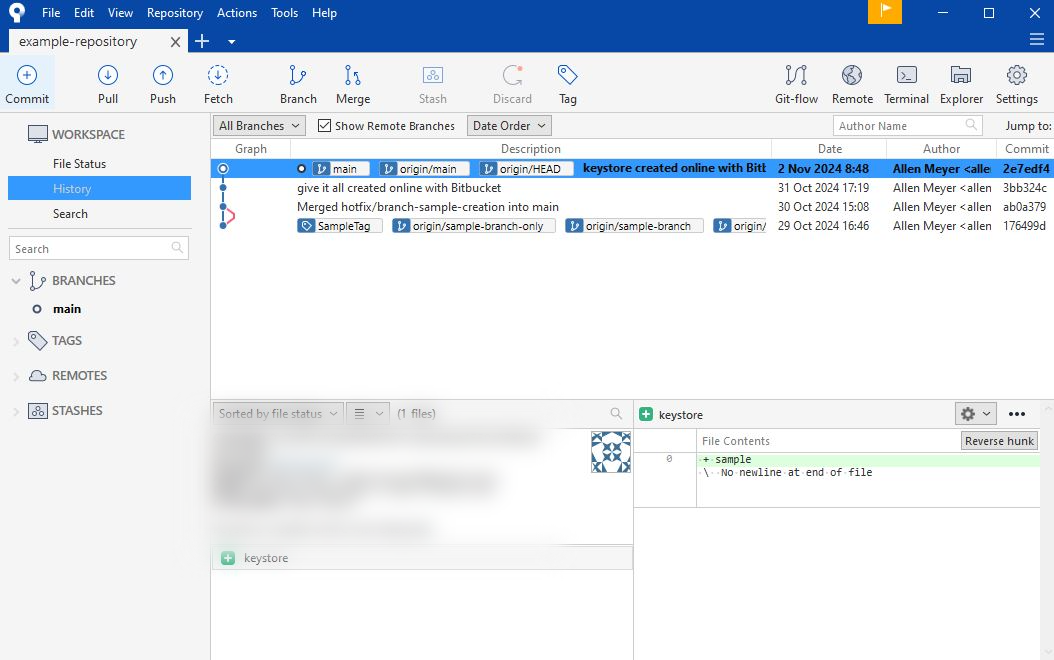Image resolution: width=1054 pixels, height=660 pixels.
Task: Open the Date Order dropdown
Action: coord(509,126)
